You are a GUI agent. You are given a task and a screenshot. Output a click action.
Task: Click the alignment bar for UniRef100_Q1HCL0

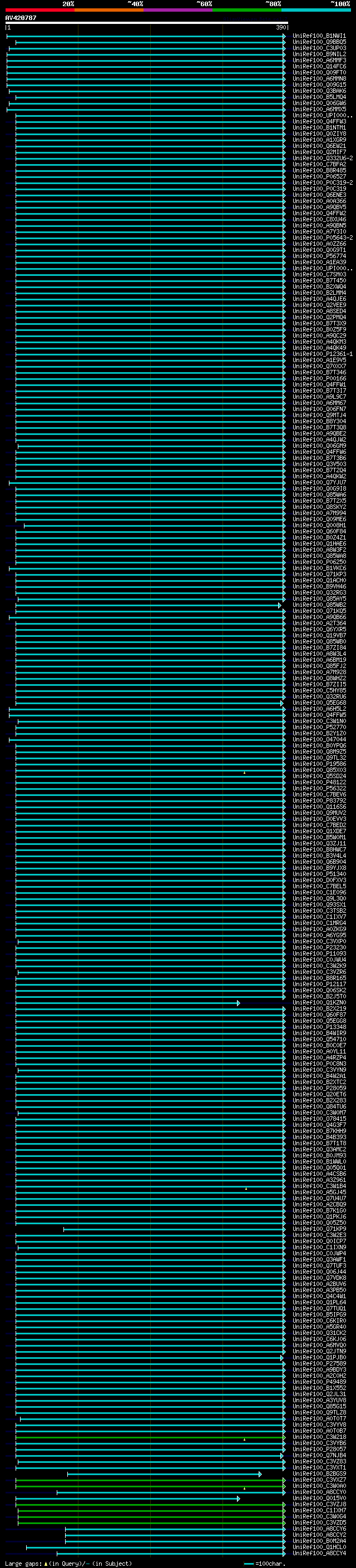pyautogui.click(x=156, y=1547)
